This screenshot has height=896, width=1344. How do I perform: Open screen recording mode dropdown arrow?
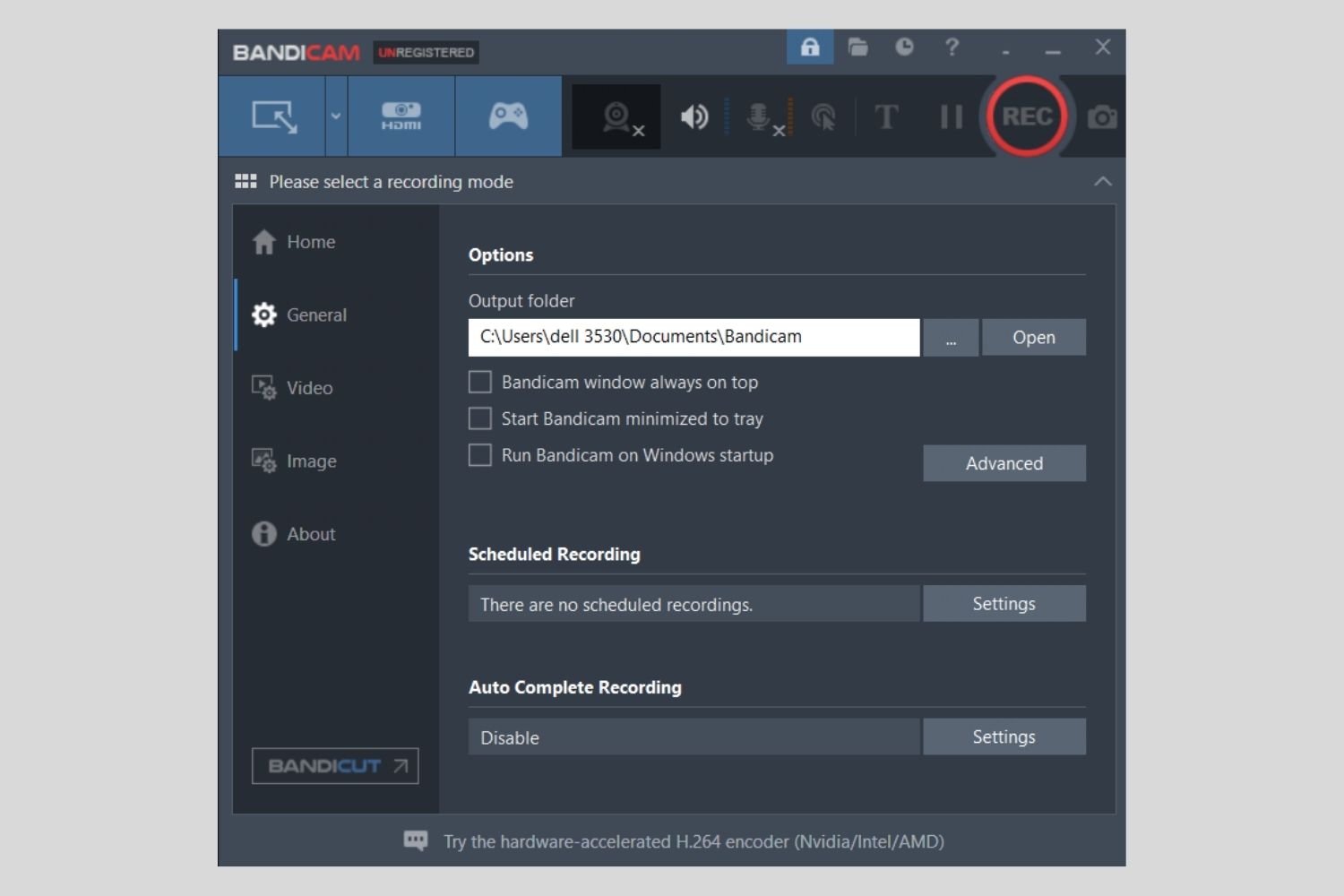pos(336,116)
